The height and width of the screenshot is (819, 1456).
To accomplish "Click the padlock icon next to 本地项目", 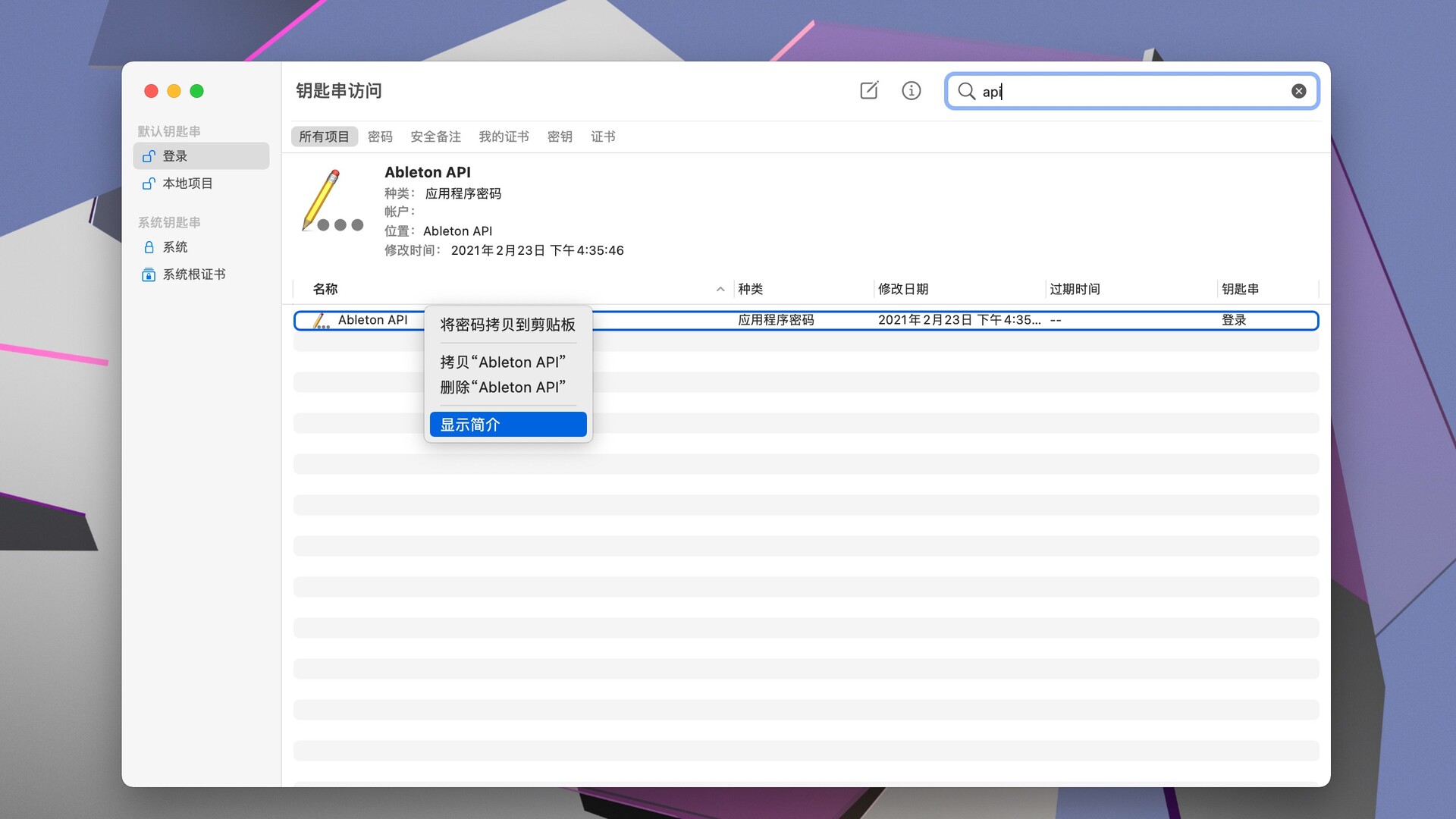I will [149, 183].
